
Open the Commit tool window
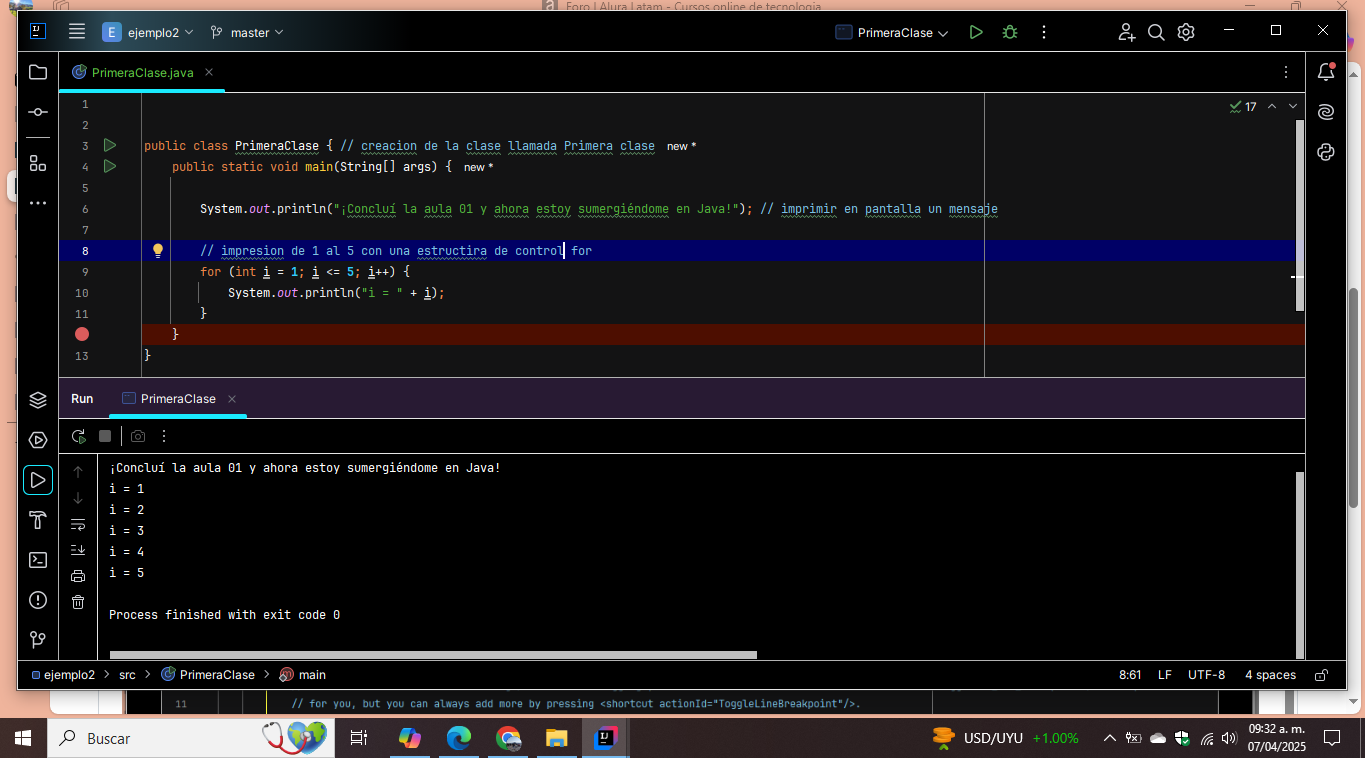tap(38, 112)
